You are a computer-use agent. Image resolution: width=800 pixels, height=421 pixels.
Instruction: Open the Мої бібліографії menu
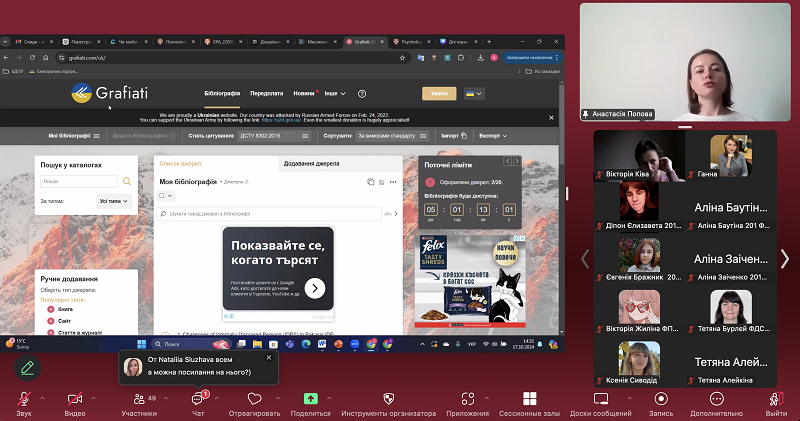pyautogui.click(x=73, y=136)
